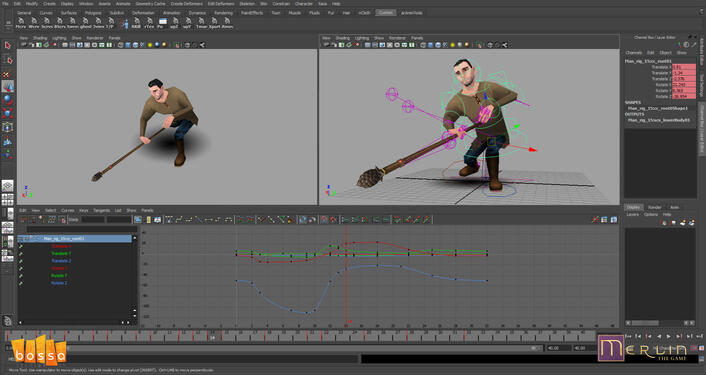Toggle time snap in graph editor
The image size is (706, 375).
[x=324, y=219]
